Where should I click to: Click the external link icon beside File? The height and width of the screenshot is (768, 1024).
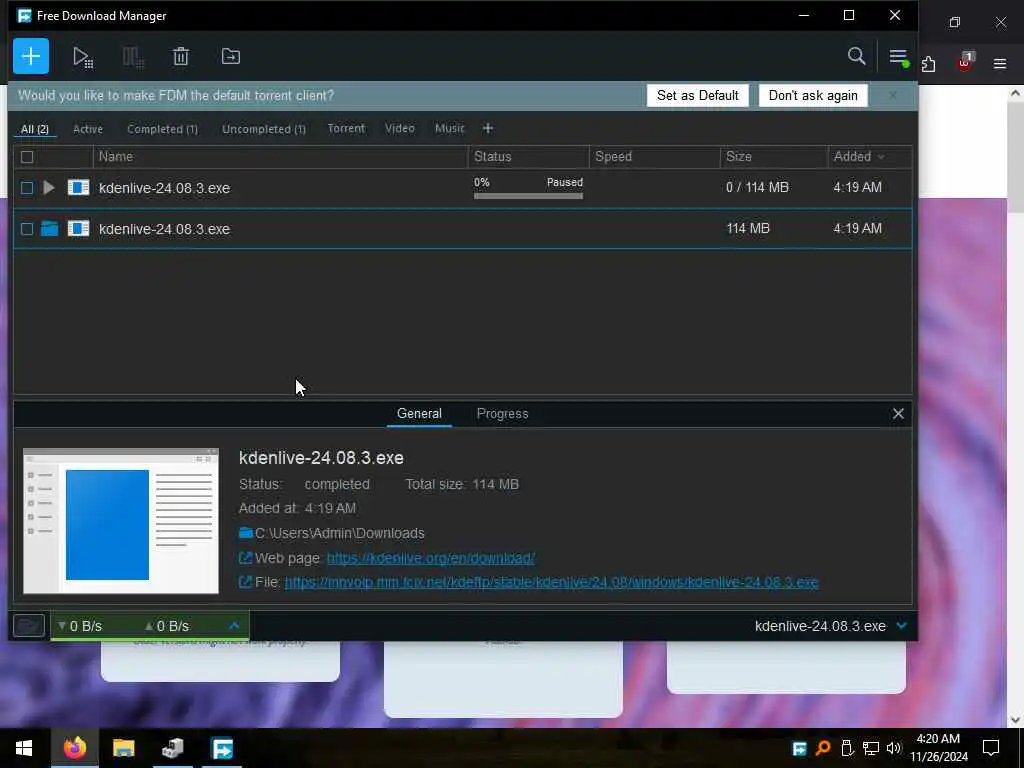coord(246,582)
